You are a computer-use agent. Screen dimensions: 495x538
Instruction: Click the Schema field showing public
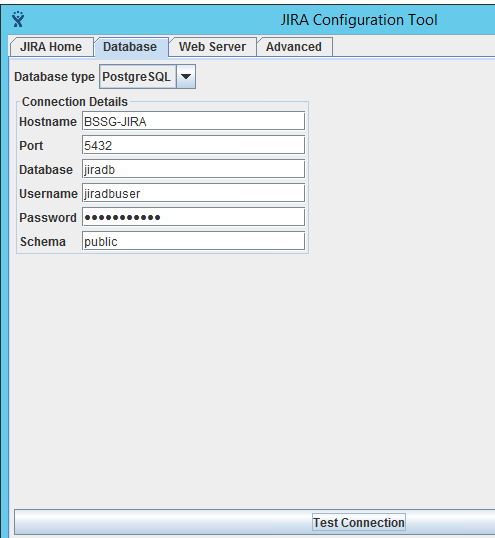(x=193, y=241)
